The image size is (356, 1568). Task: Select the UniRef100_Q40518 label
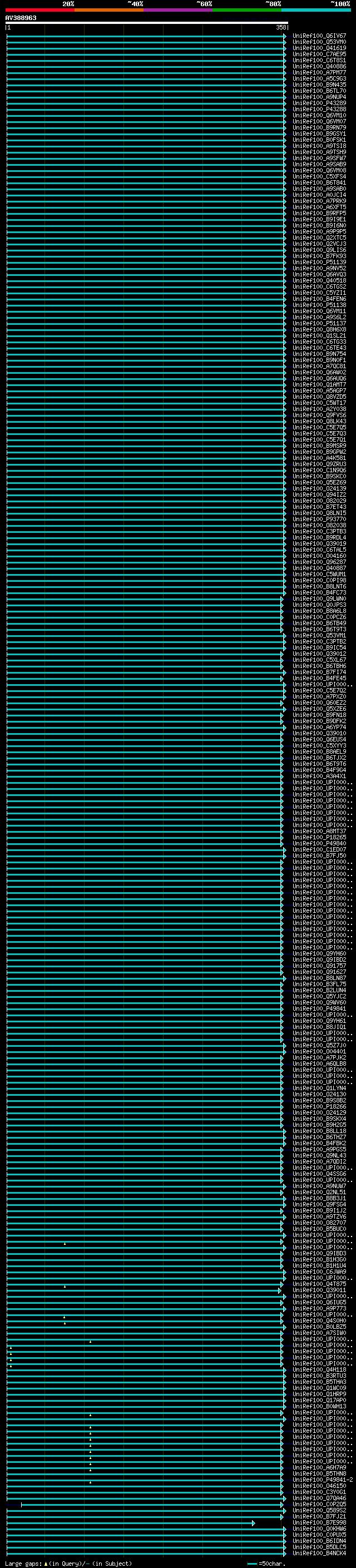[x=319, y=280]
